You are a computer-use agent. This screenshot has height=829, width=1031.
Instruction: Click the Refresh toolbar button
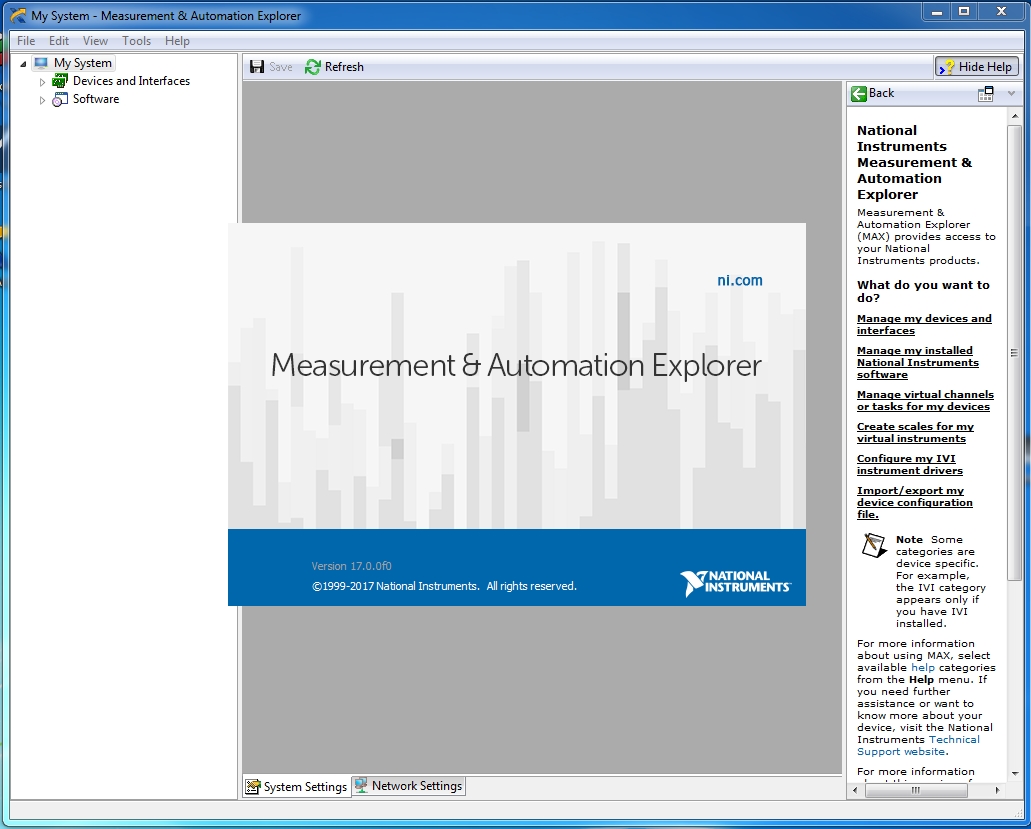335,66
